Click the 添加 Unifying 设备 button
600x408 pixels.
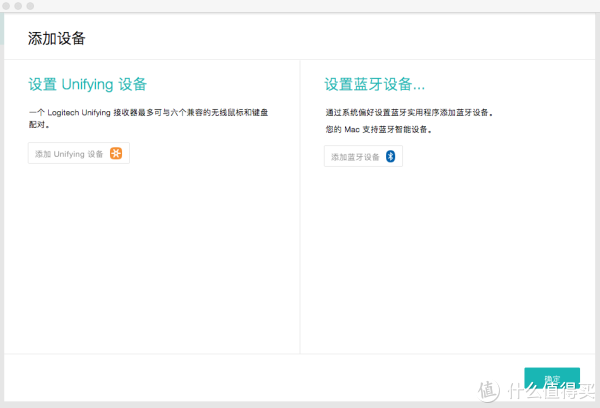point(79,153)
